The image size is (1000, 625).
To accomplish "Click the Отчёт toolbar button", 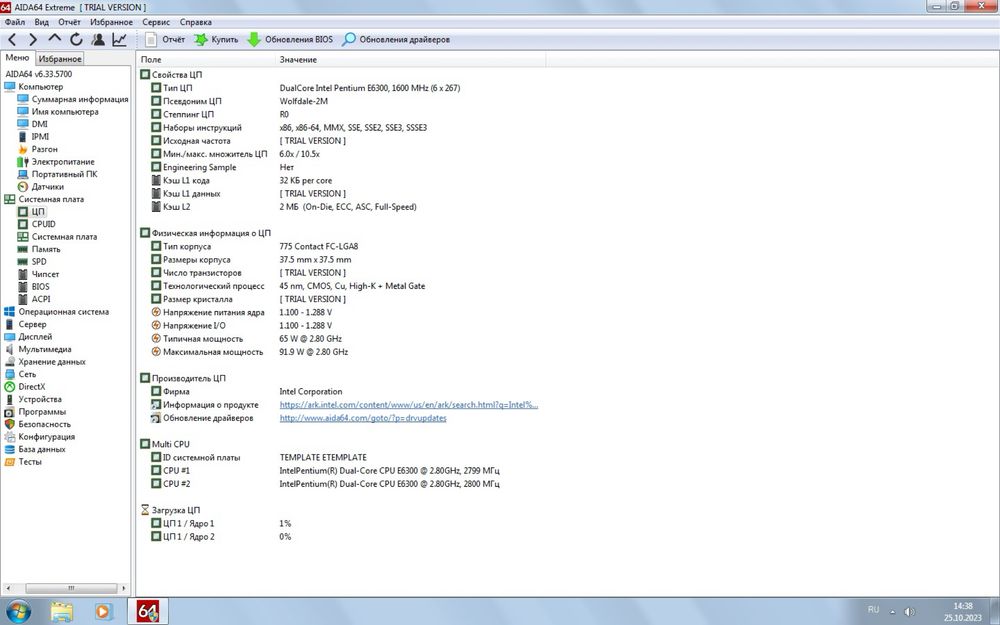I will coord(165,40).
